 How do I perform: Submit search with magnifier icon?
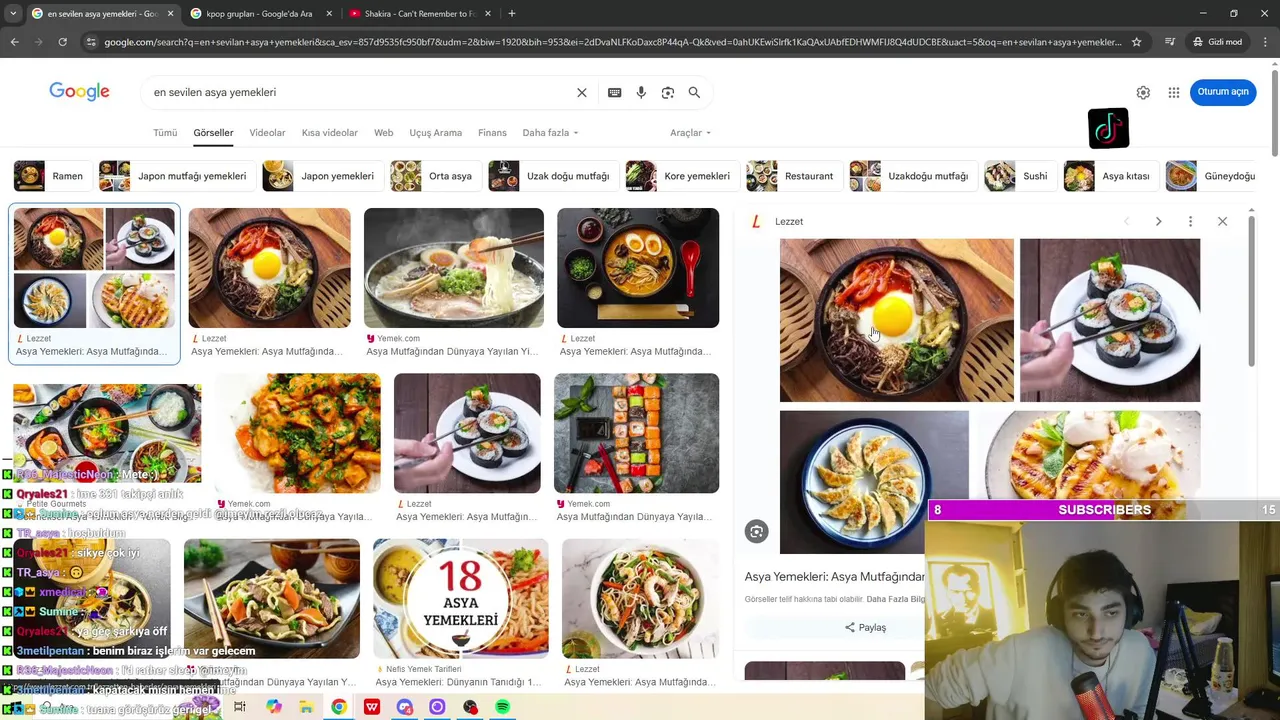pyautogui.click(x=694, y=92)
